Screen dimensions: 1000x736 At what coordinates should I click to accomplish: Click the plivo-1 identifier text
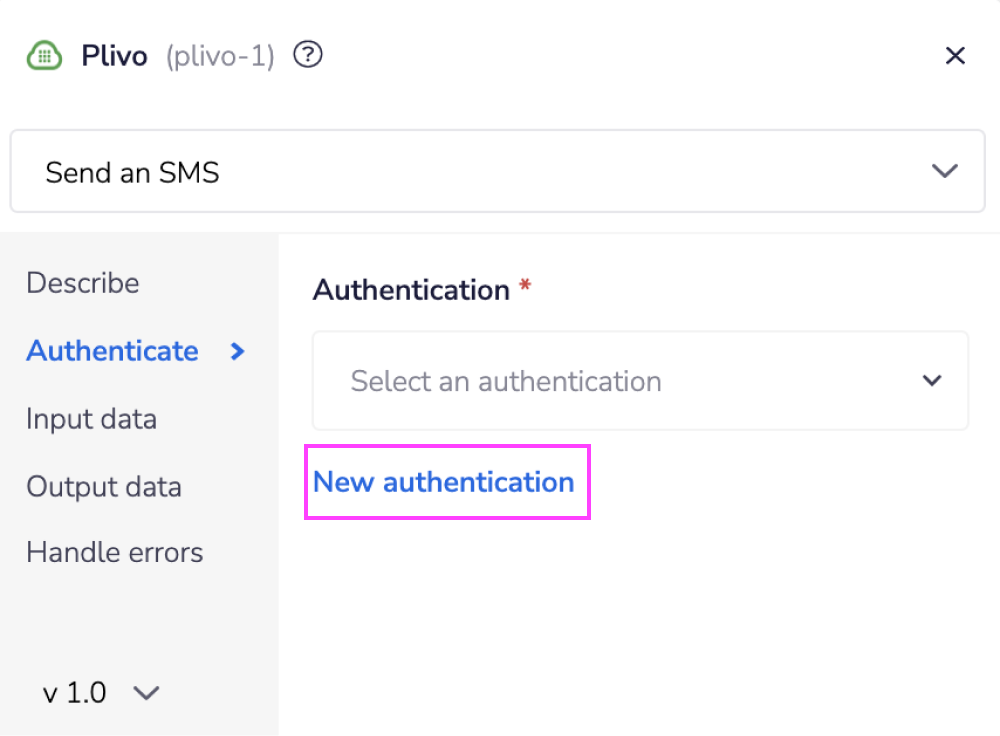(219, 56)
